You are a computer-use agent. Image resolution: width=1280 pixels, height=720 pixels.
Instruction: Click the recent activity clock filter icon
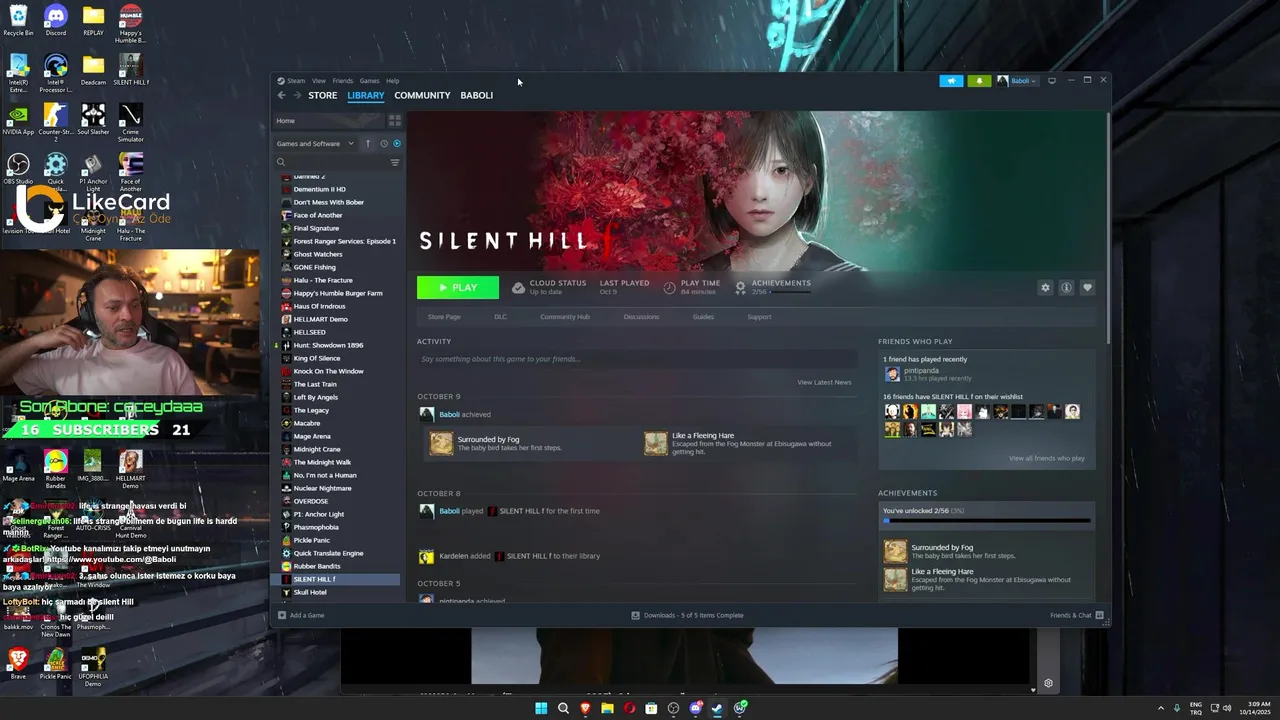tap(383, 143)
